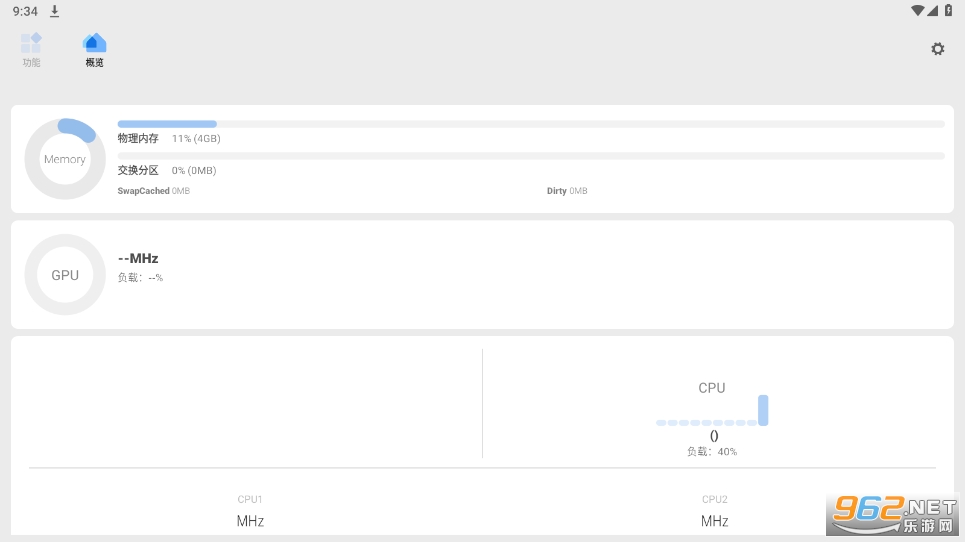
Task: Click the 交换分区 usage progress bar
Action: [530, 156]
